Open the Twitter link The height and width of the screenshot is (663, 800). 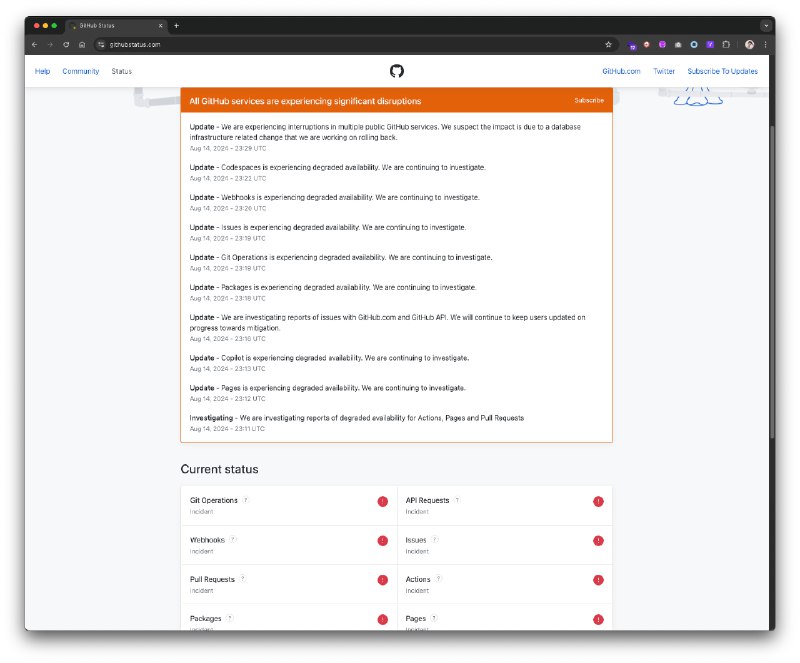click(x=664, y=71)
